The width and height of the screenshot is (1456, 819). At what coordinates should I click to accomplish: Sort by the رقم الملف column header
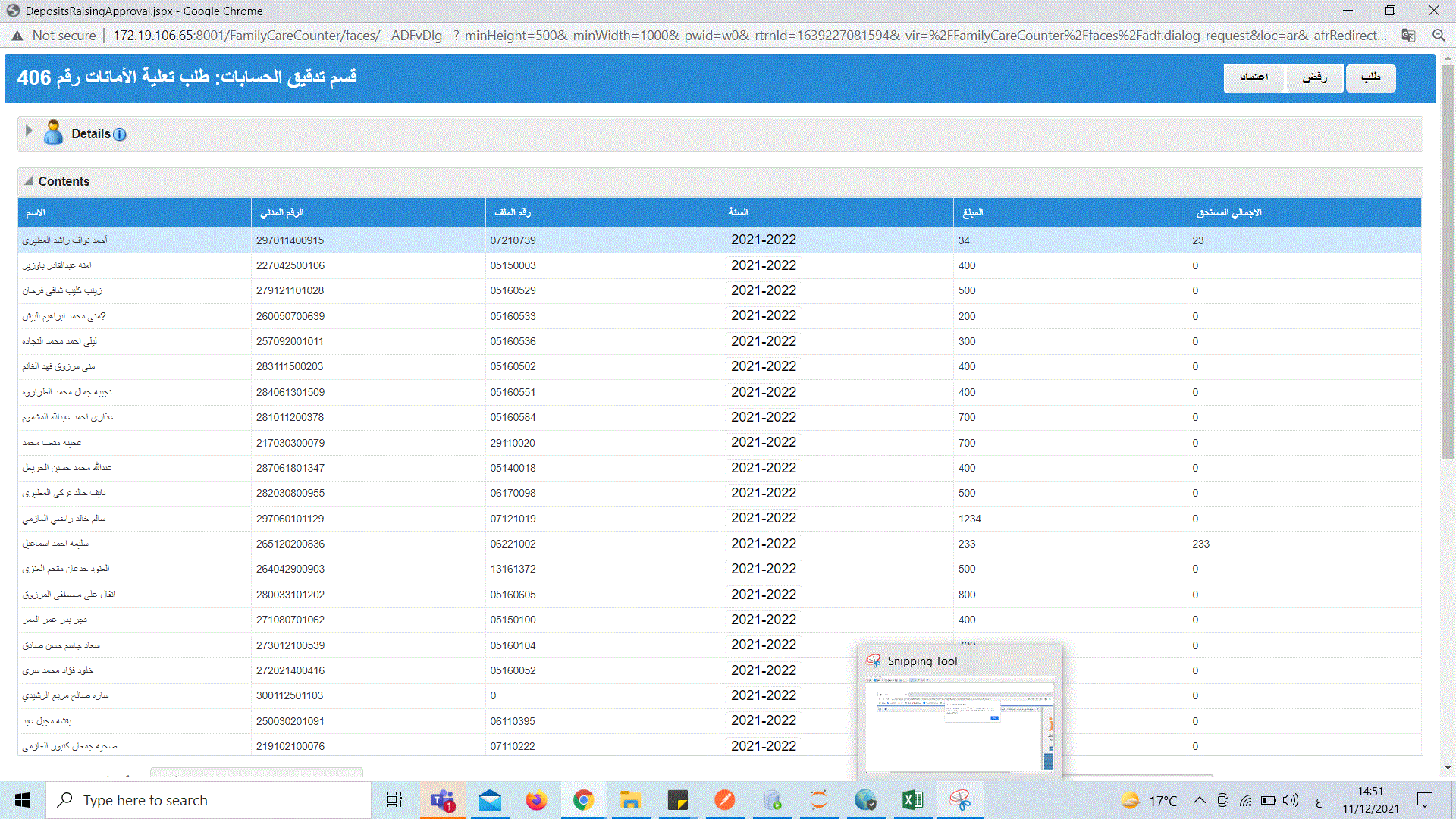pos(603,212)
